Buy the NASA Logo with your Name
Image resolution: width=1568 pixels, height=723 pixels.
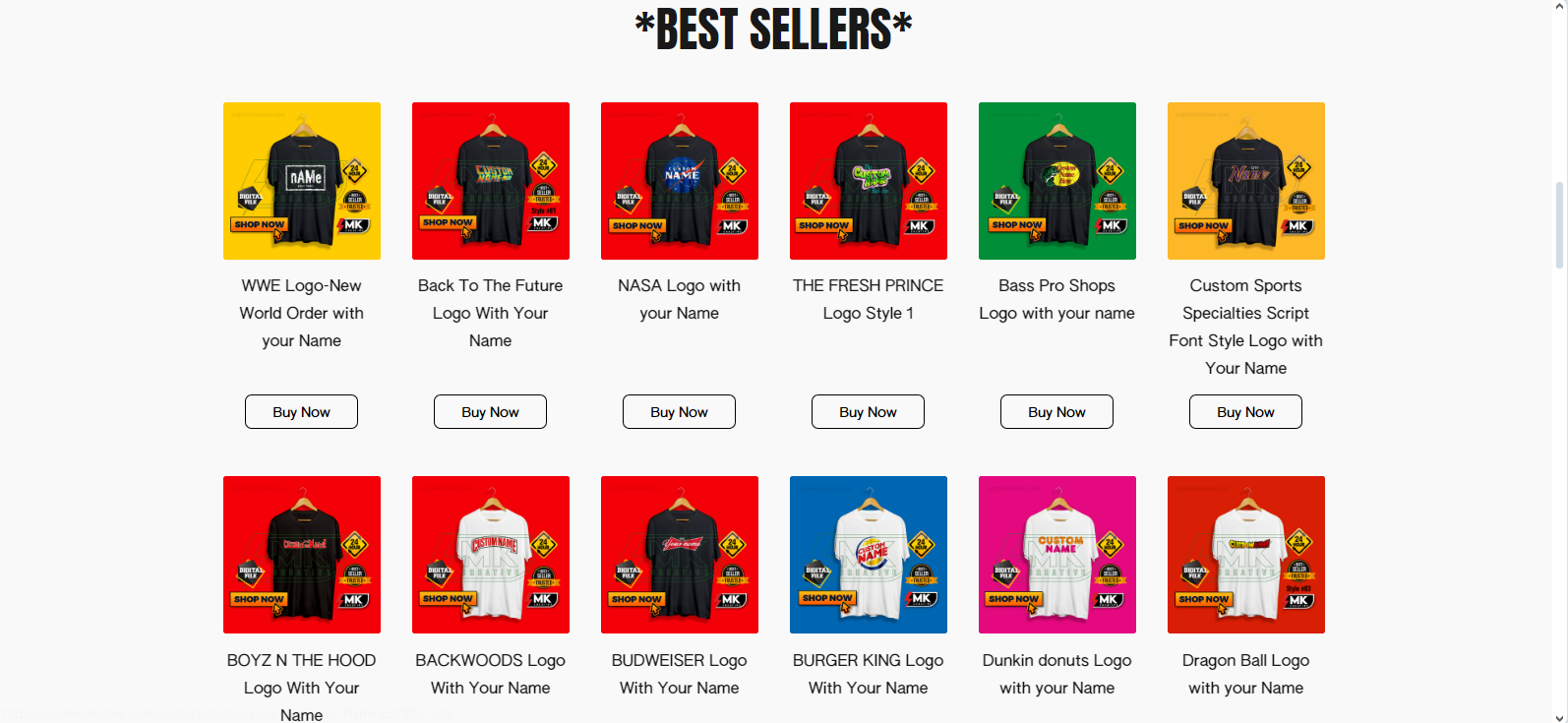click(x=679, y=412)
